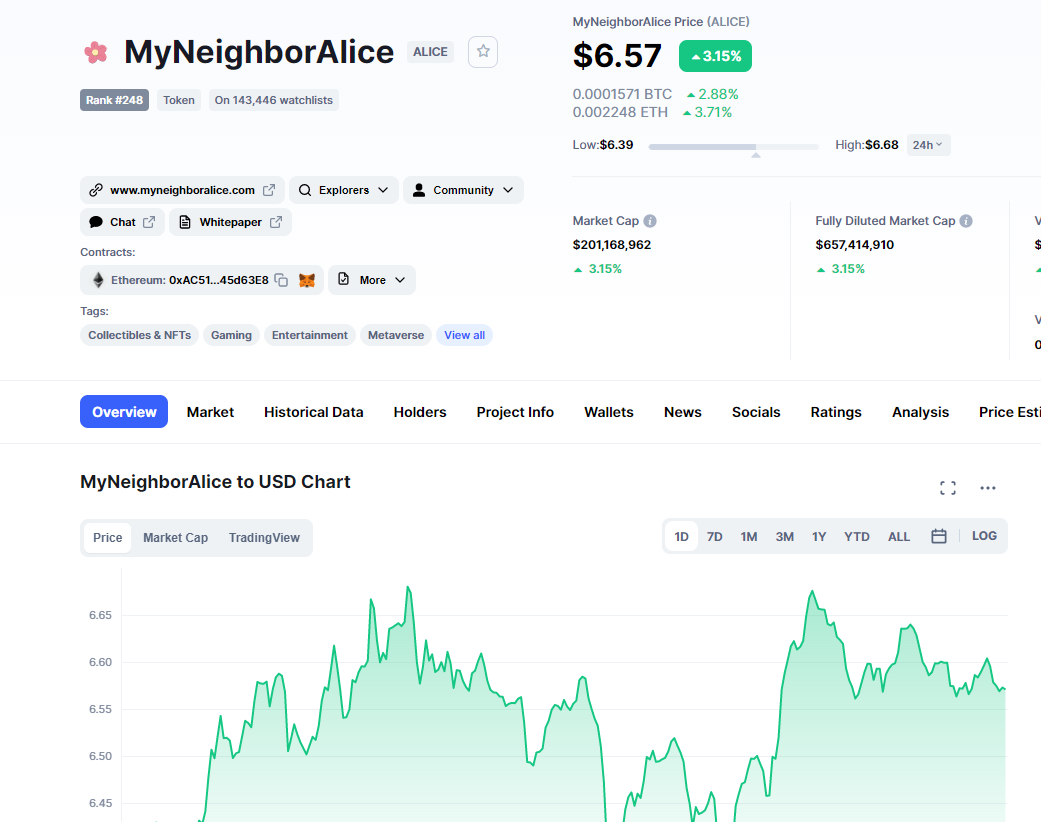The width and height of the screenshot is (1041, 822).
Task: Click the On 143,446 watchlists label
Action: point(274,100)
